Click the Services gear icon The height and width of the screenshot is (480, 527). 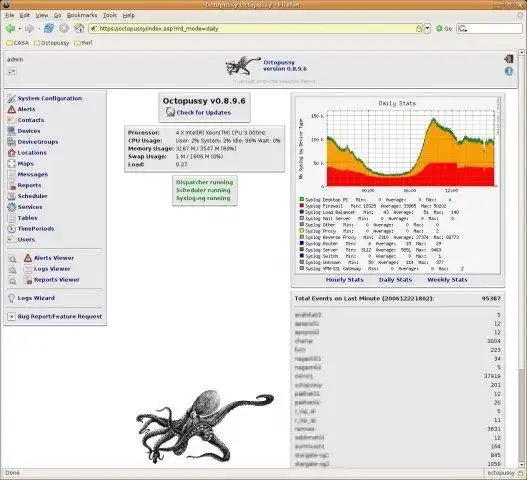12,207
